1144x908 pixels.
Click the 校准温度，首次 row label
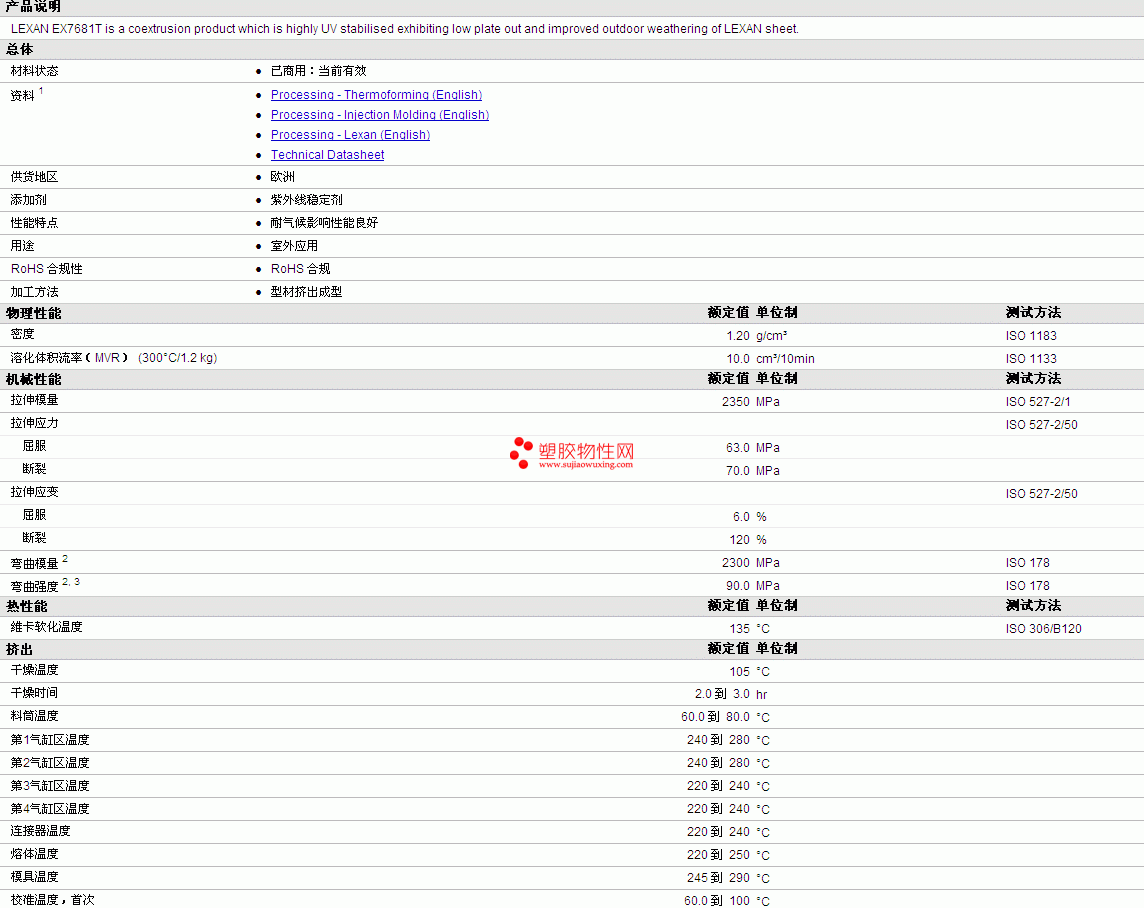point(53,899)
